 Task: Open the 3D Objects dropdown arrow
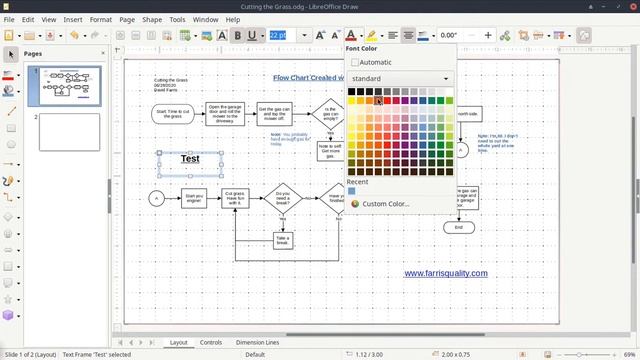coord(18,316)
